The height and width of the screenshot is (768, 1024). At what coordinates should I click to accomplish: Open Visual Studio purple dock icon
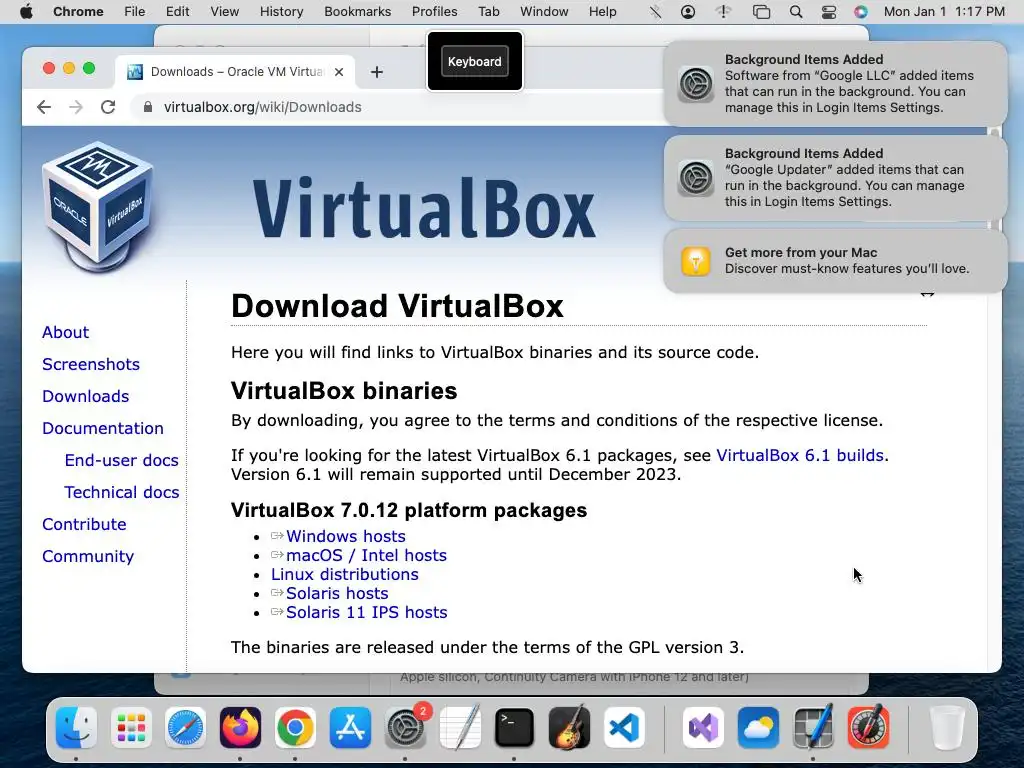[703, 728]
